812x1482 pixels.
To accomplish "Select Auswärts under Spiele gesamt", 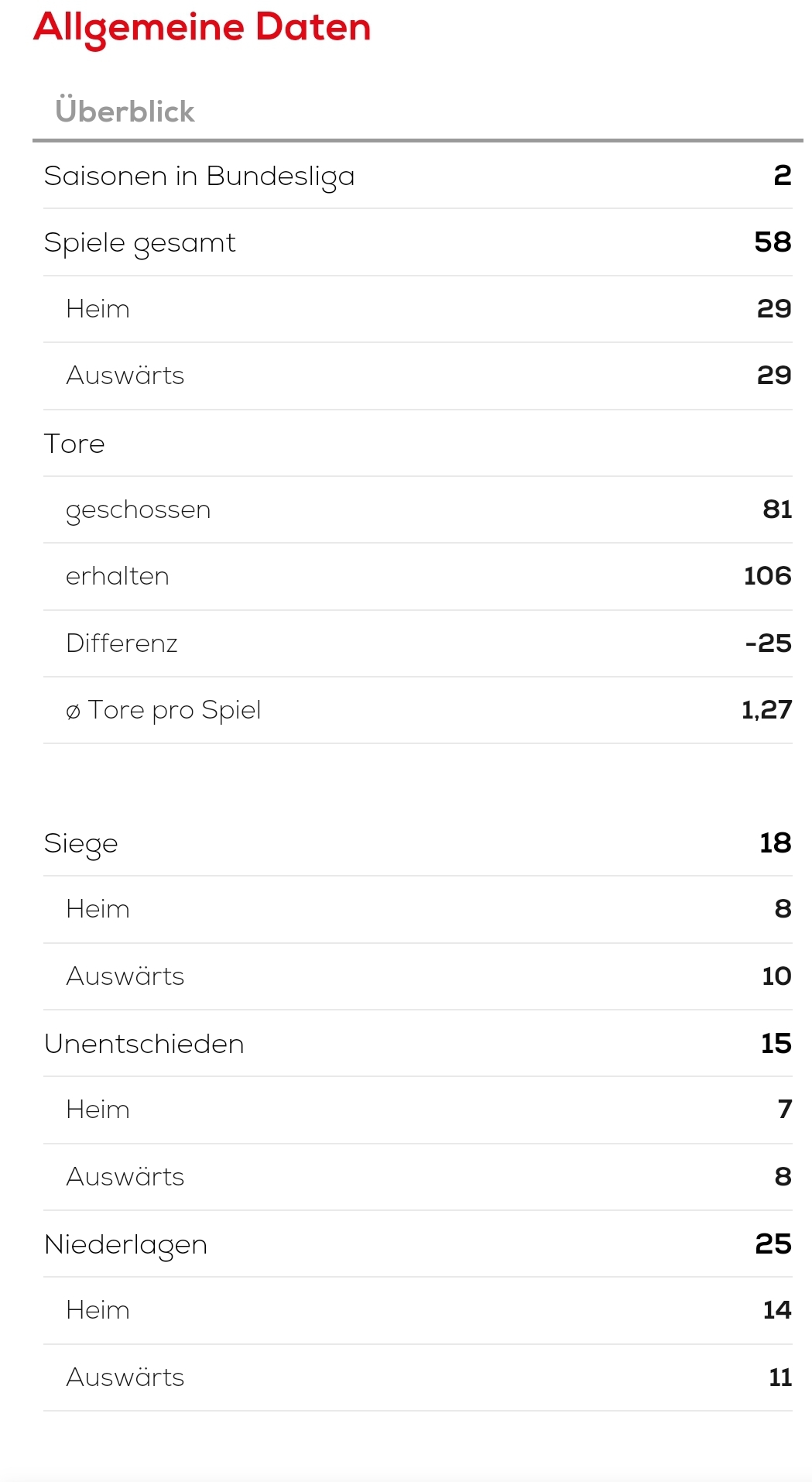I will tap(125, 376).
